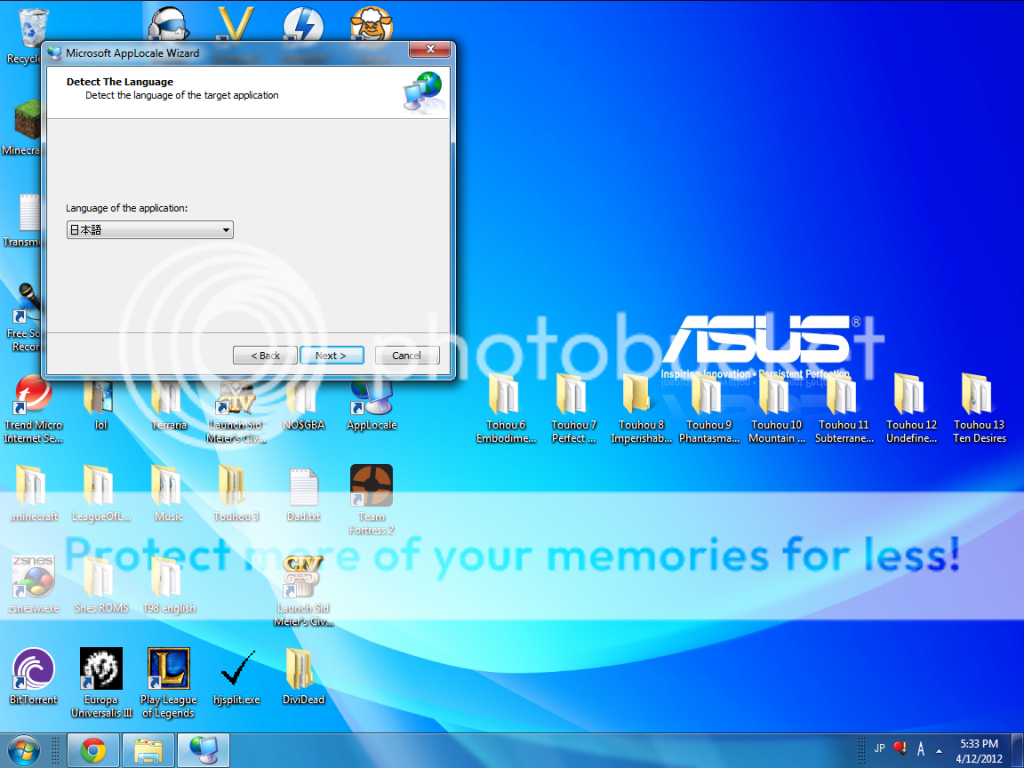Click the taskbar clock showing 5:33 PM
The width and height of the screenshot is (1024, 768).
point(978,750)
